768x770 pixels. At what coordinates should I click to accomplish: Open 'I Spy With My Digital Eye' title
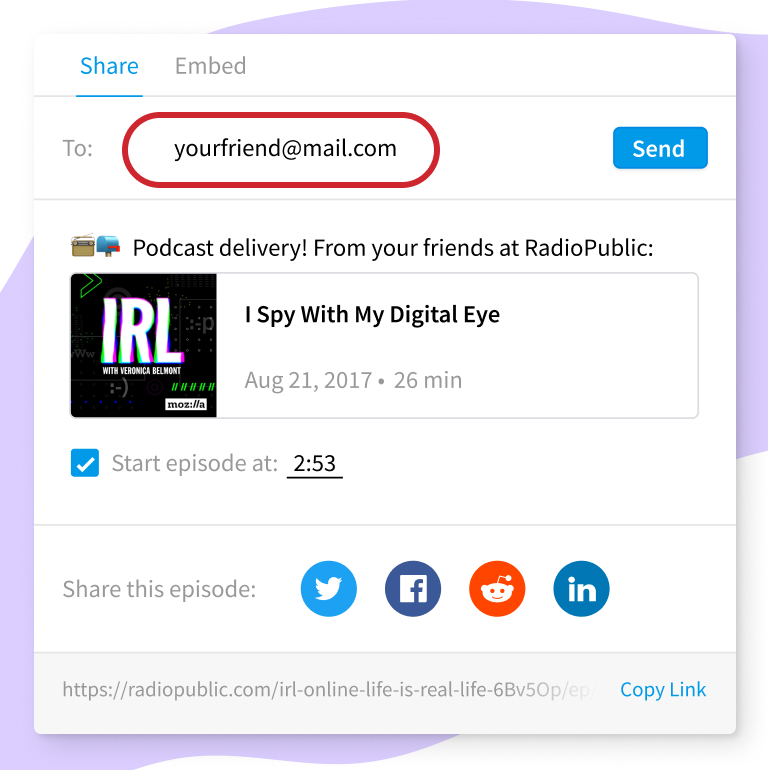(372, 314)
